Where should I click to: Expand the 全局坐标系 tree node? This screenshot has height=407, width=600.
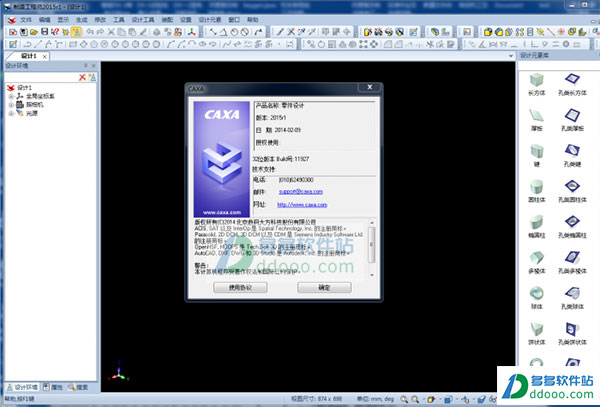click(x=11, y=96)
